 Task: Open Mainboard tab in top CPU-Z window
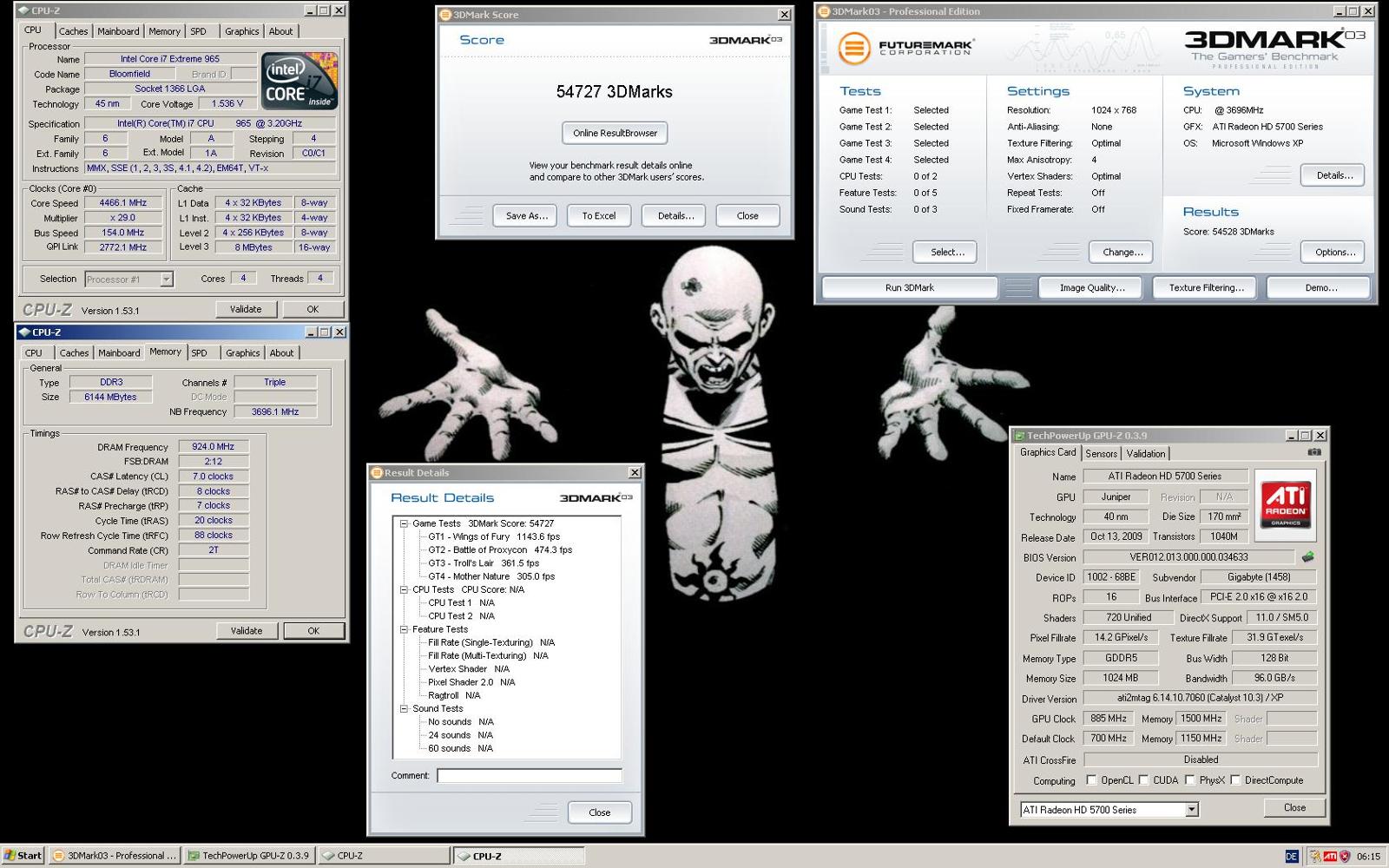(118, 31)
